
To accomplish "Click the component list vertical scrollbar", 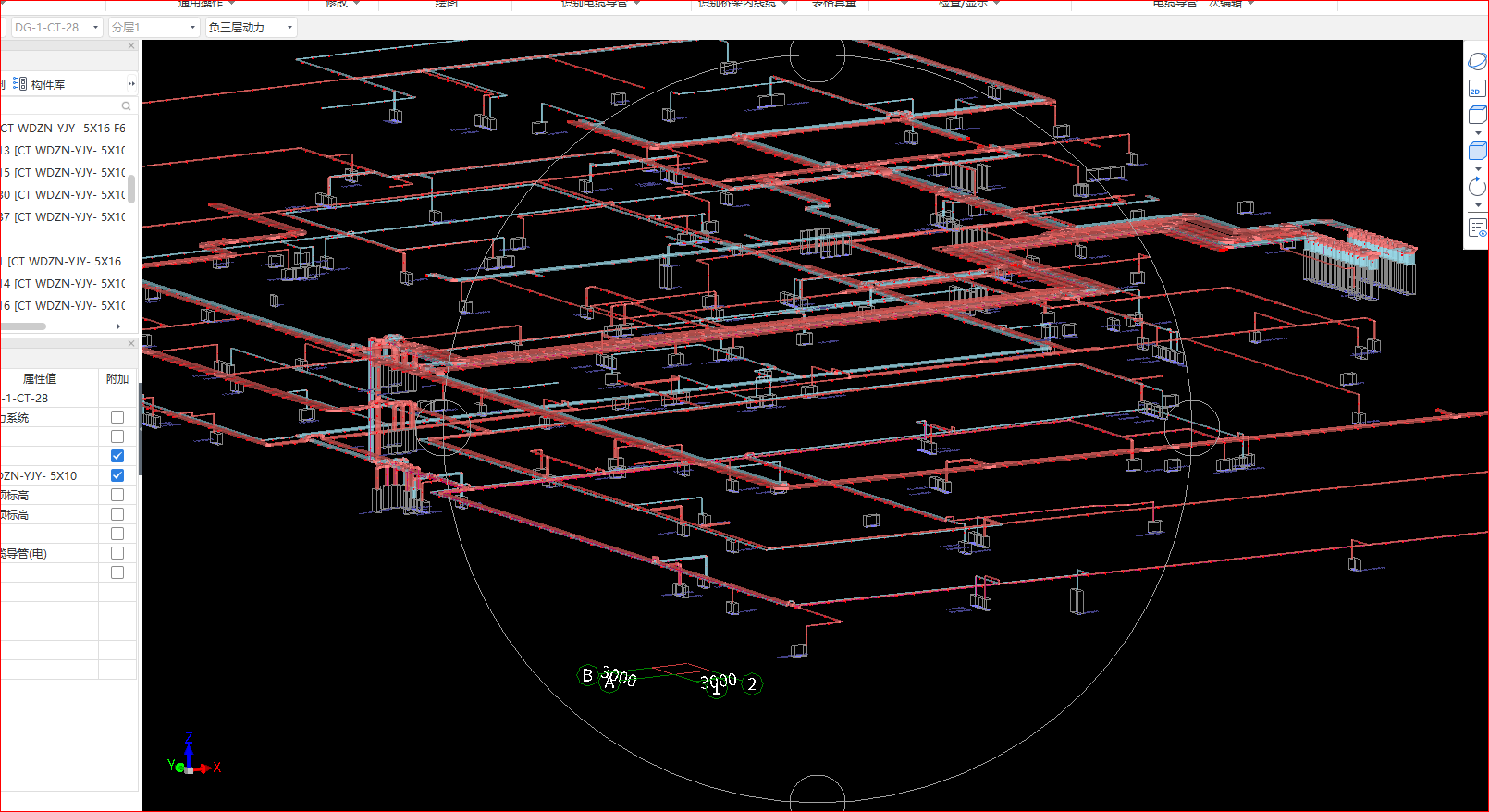I will (131, 188).
